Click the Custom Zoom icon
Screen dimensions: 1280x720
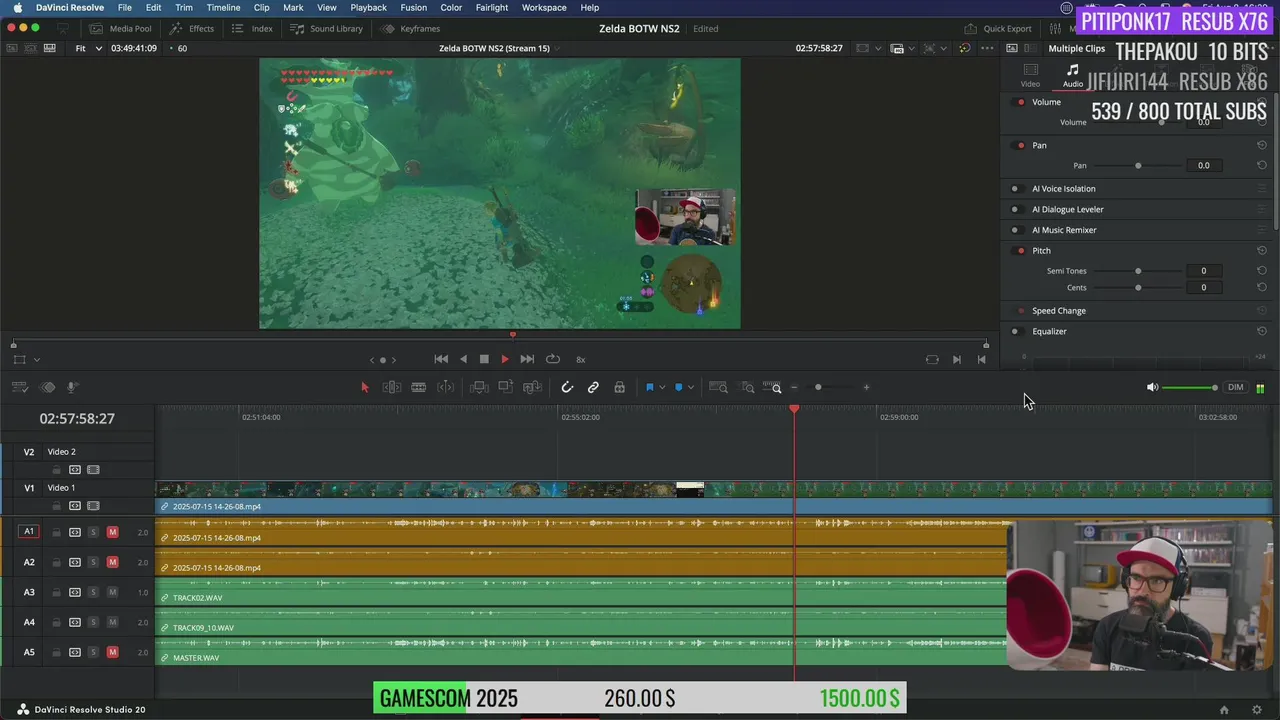(x=772, y=387)
